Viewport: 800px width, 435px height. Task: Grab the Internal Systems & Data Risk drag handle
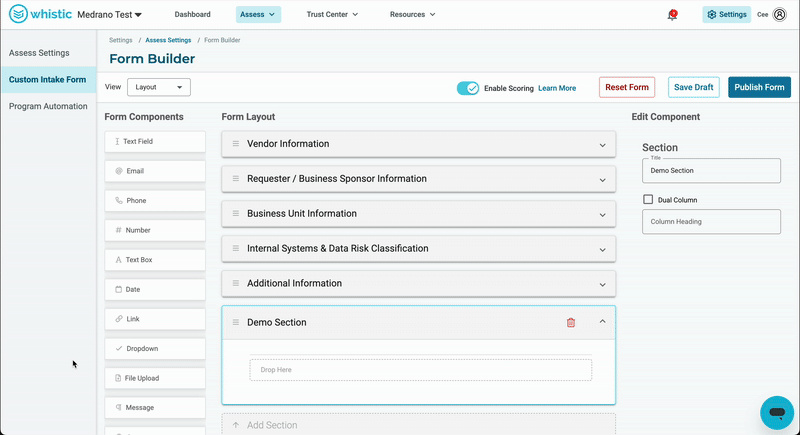click(236, 248)
